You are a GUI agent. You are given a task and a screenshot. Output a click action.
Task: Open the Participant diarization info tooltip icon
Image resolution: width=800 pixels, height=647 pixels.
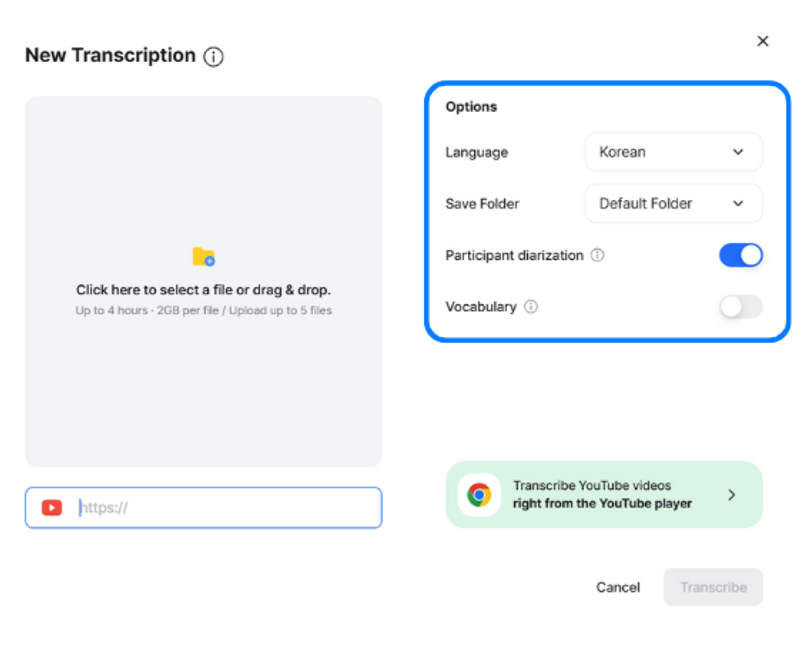click(x=597, y=255)
